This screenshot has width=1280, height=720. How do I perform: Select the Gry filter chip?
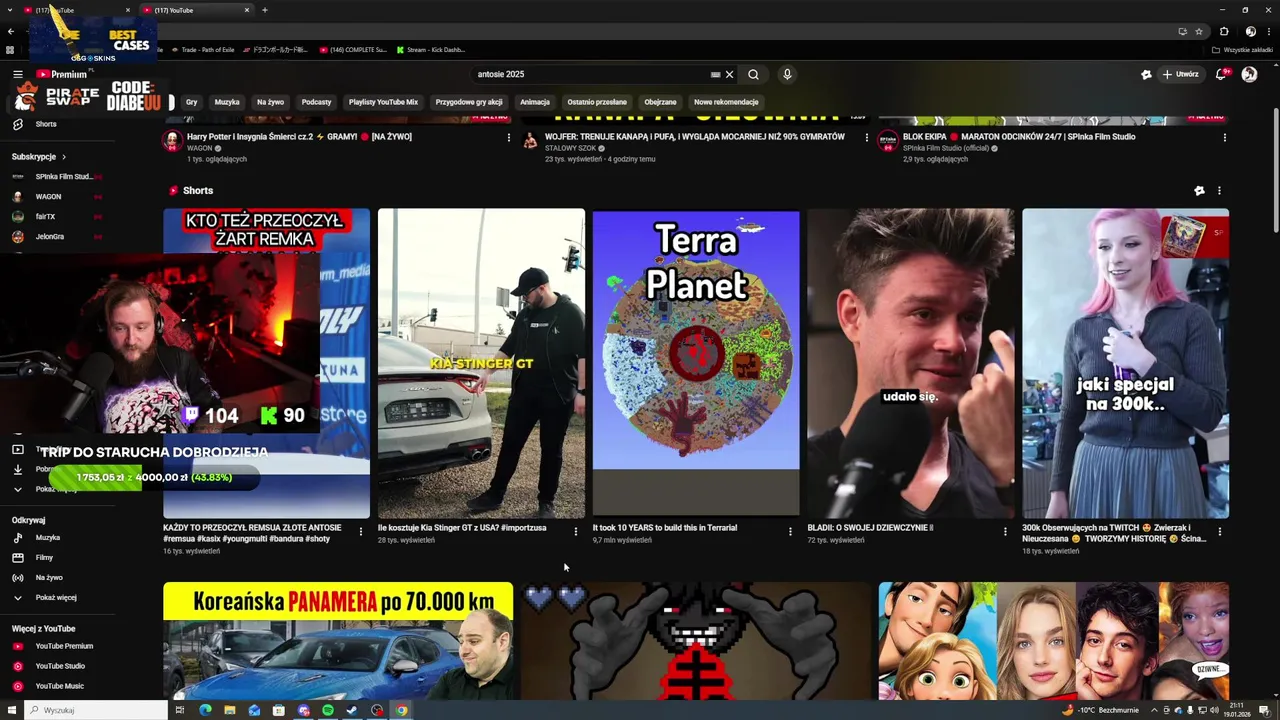[191, 102]
